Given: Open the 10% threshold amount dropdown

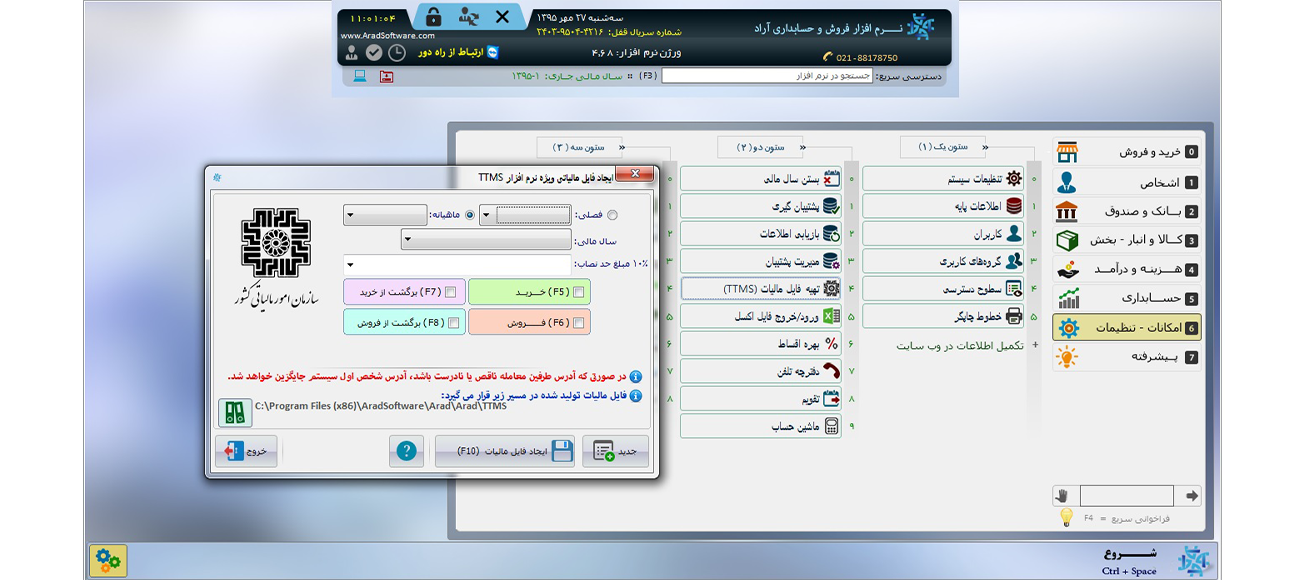Looking at the screenshot, I should 352,265.
